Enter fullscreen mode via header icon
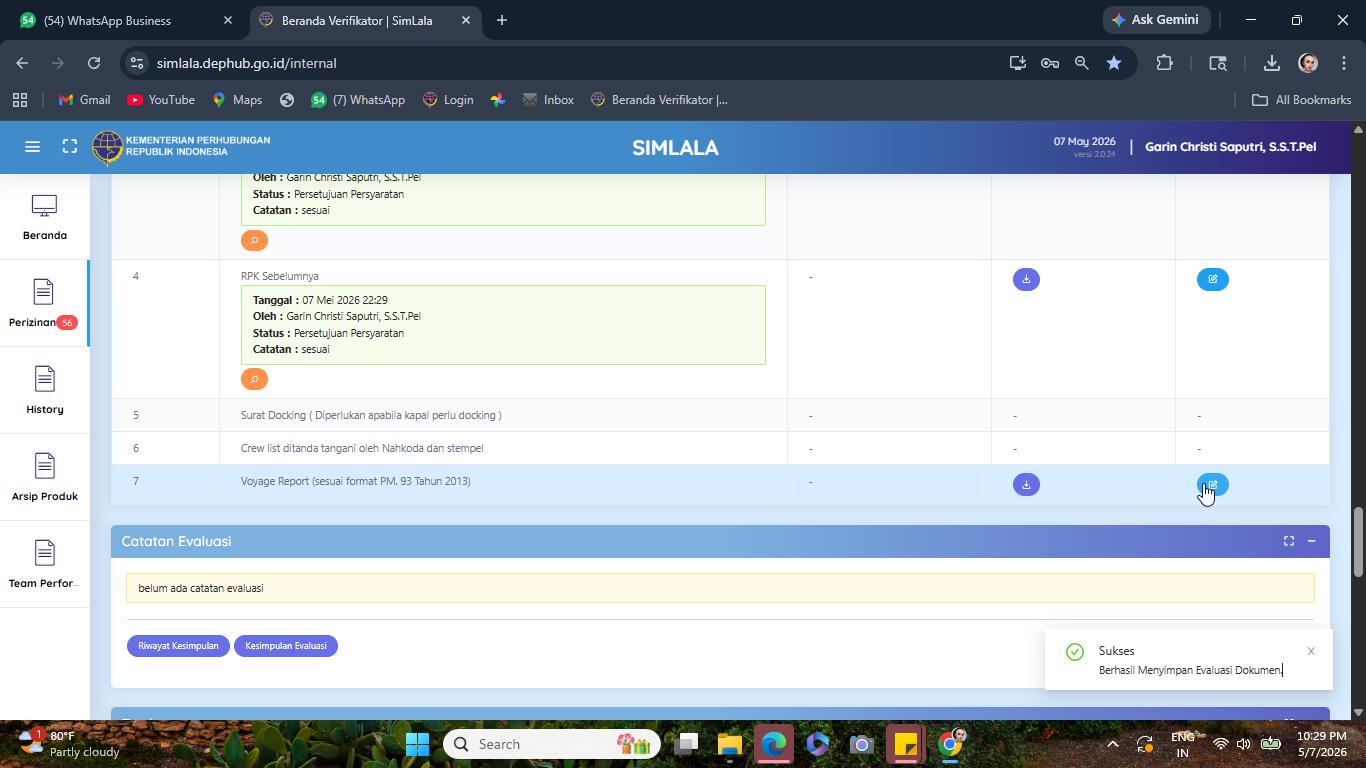The image size is (1366, 768). 70,147
